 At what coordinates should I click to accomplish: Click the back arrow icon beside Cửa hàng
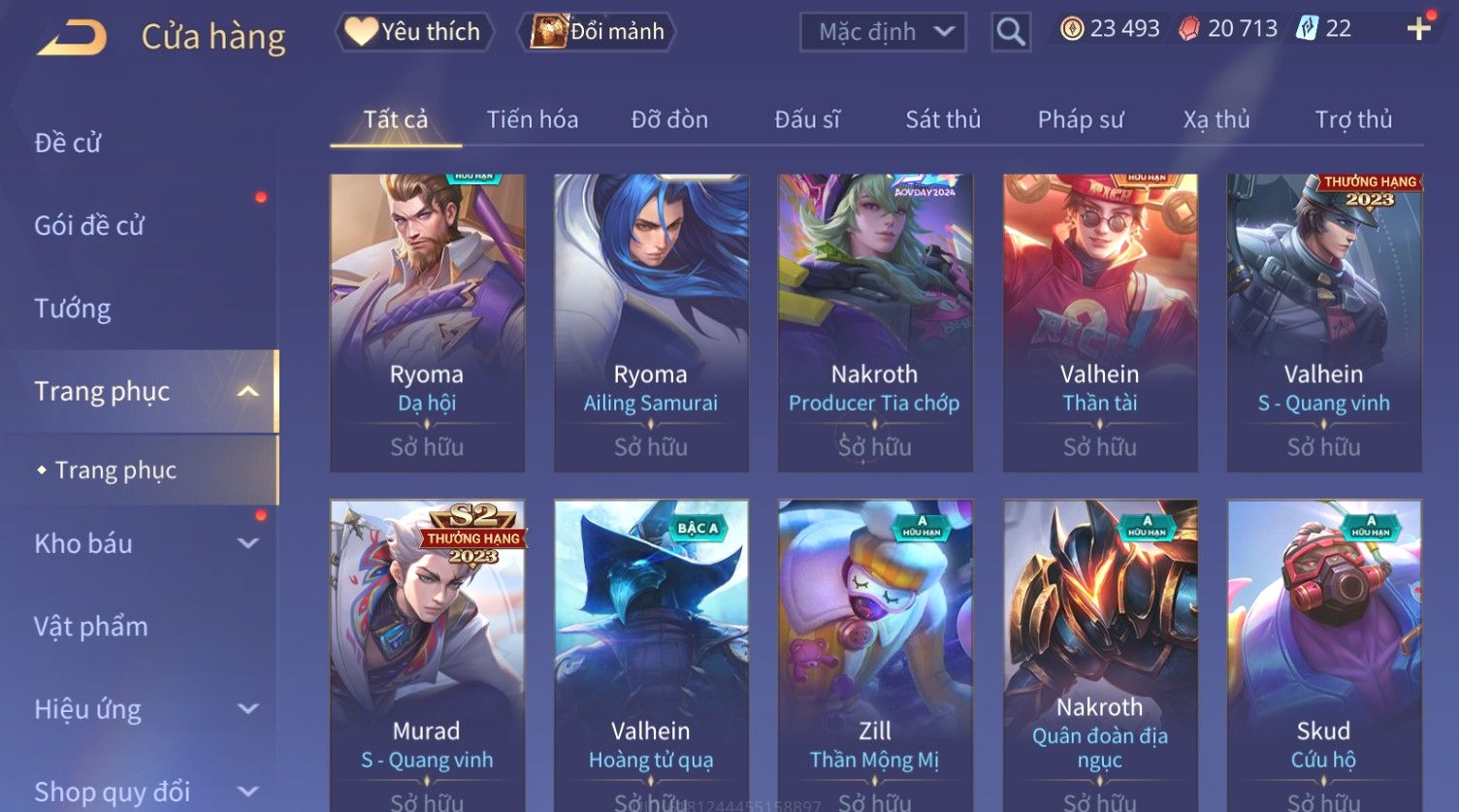(x=72, y=37)
